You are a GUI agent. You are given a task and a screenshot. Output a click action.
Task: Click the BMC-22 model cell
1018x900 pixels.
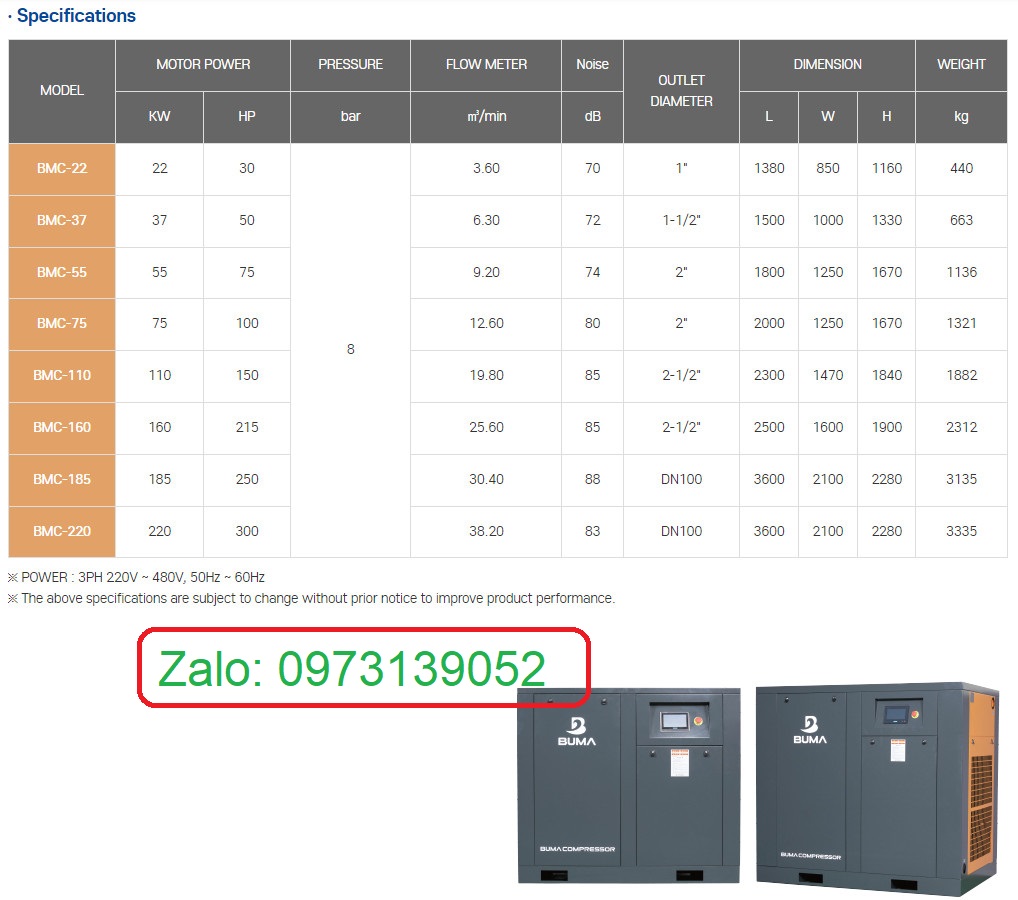click(x=62, y=168)
